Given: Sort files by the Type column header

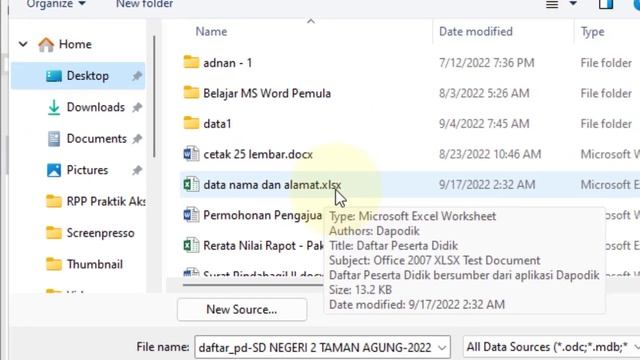Looking at the screenshot, I should click(x=592, y=32).
